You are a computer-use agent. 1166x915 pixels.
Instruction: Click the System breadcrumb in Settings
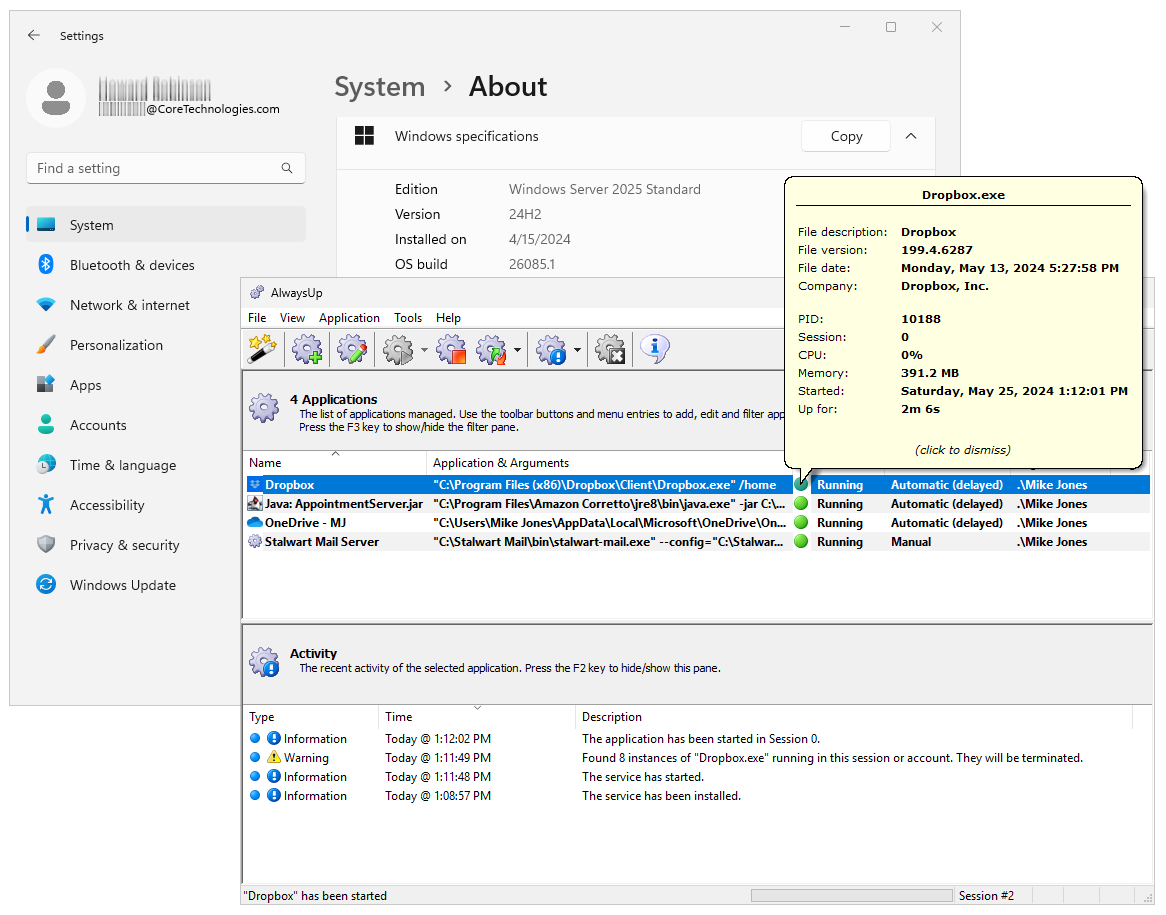[x=379, y=87]
